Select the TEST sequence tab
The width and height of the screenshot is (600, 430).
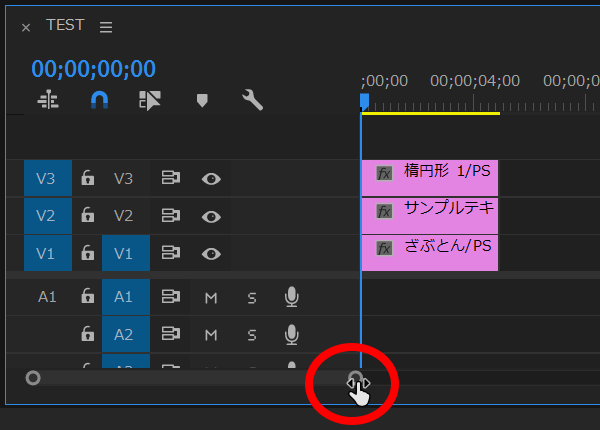click(x=65, y=25)
